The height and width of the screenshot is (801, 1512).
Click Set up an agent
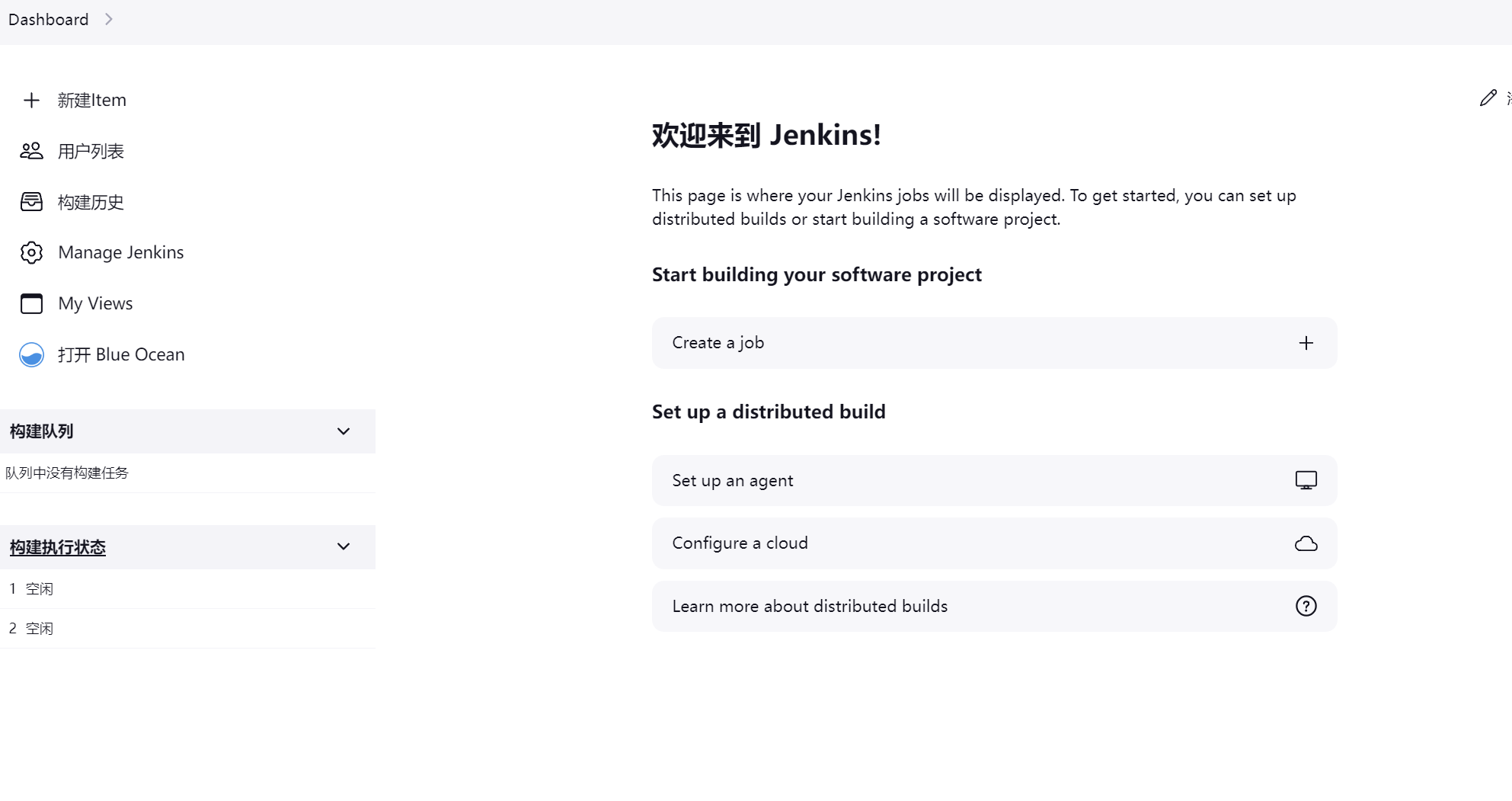(x=994, y=480)
